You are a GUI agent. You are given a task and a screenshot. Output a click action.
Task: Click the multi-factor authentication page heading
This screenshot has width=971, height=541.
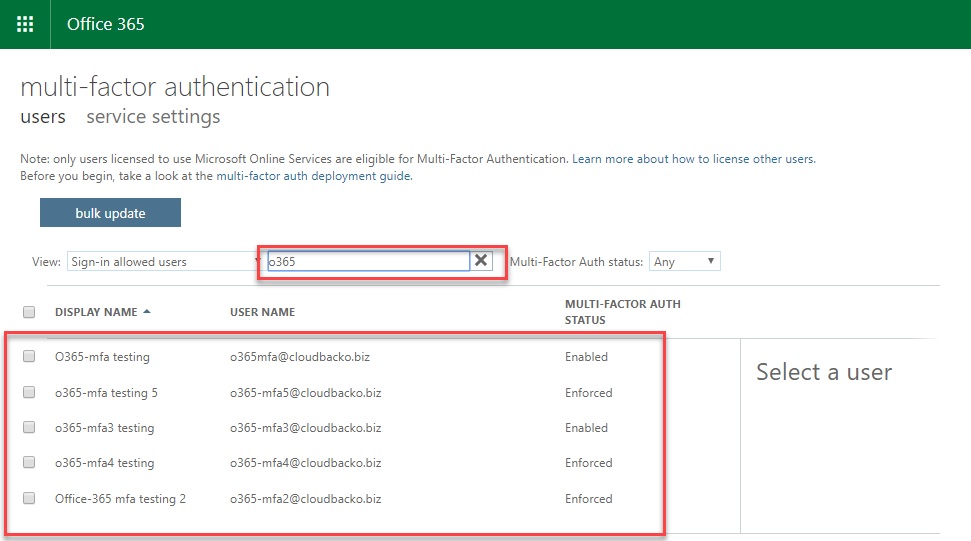(x=175, y=87)
